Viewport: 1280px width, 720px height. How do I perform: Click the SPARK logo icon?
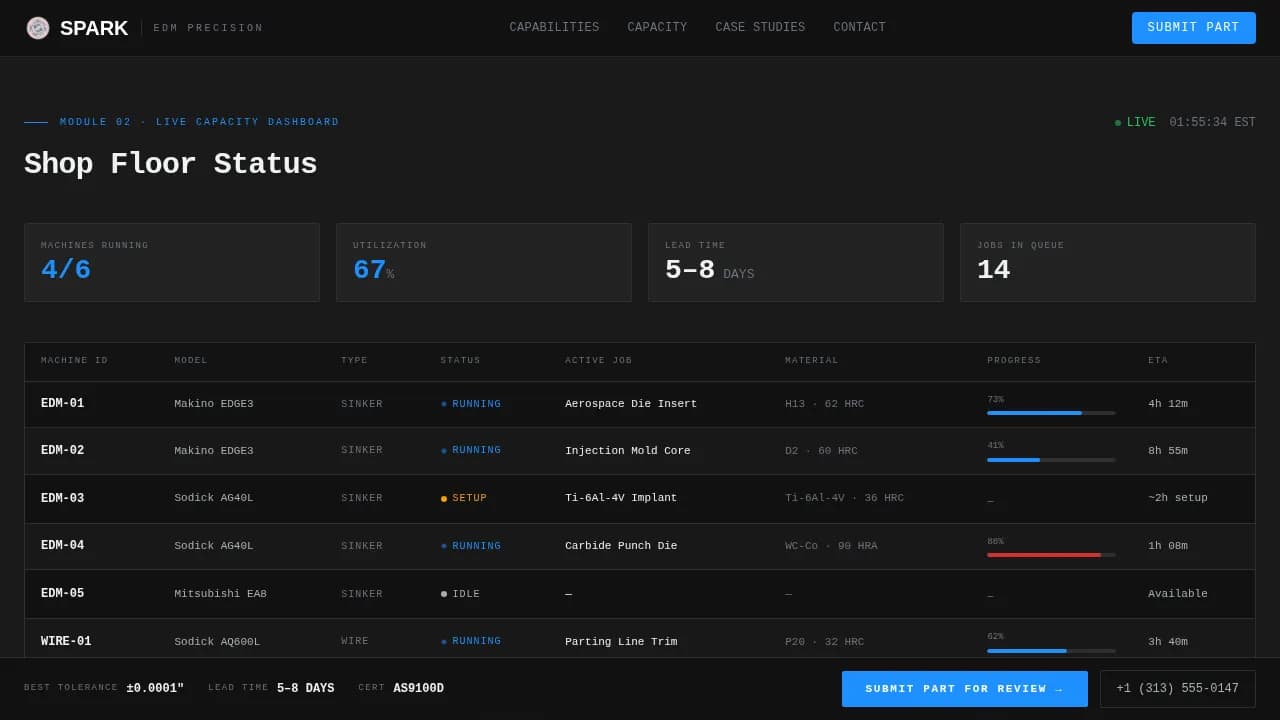tap(38, 27)
